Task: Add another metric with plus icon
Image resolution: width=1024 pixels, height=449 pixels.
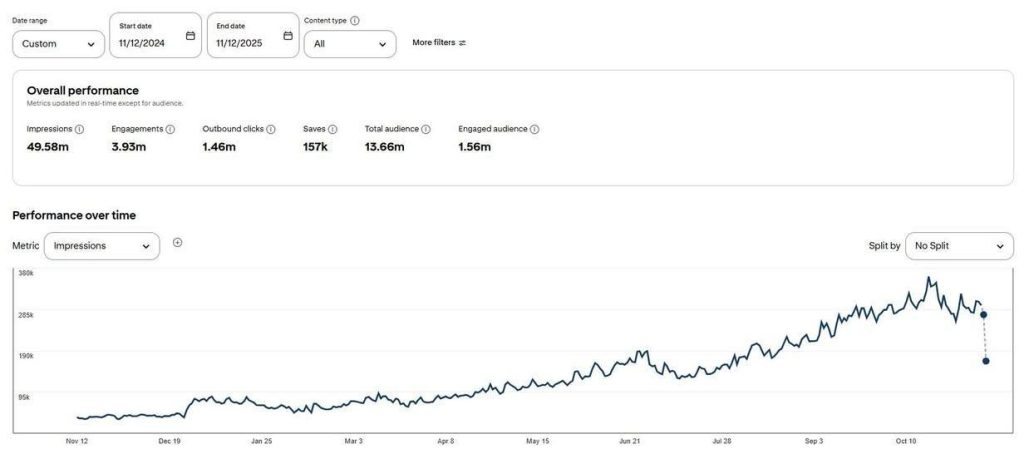Action: (177, 242)
